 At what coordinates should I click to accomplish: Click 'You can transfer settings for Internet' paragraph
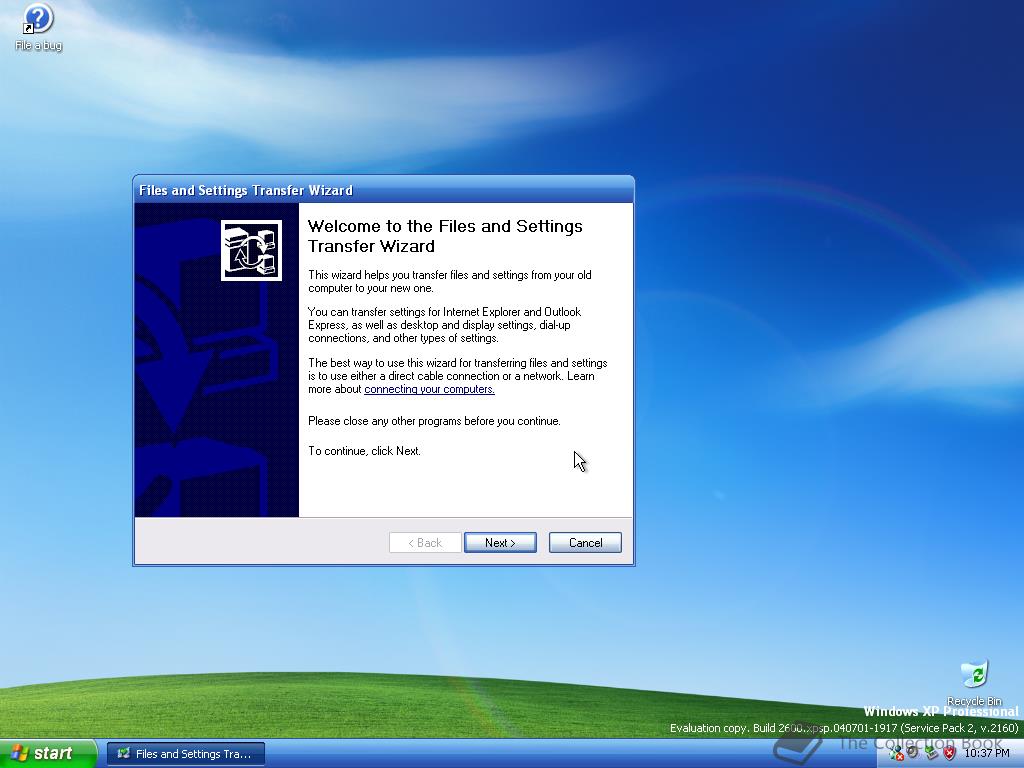tap(445, 325)
